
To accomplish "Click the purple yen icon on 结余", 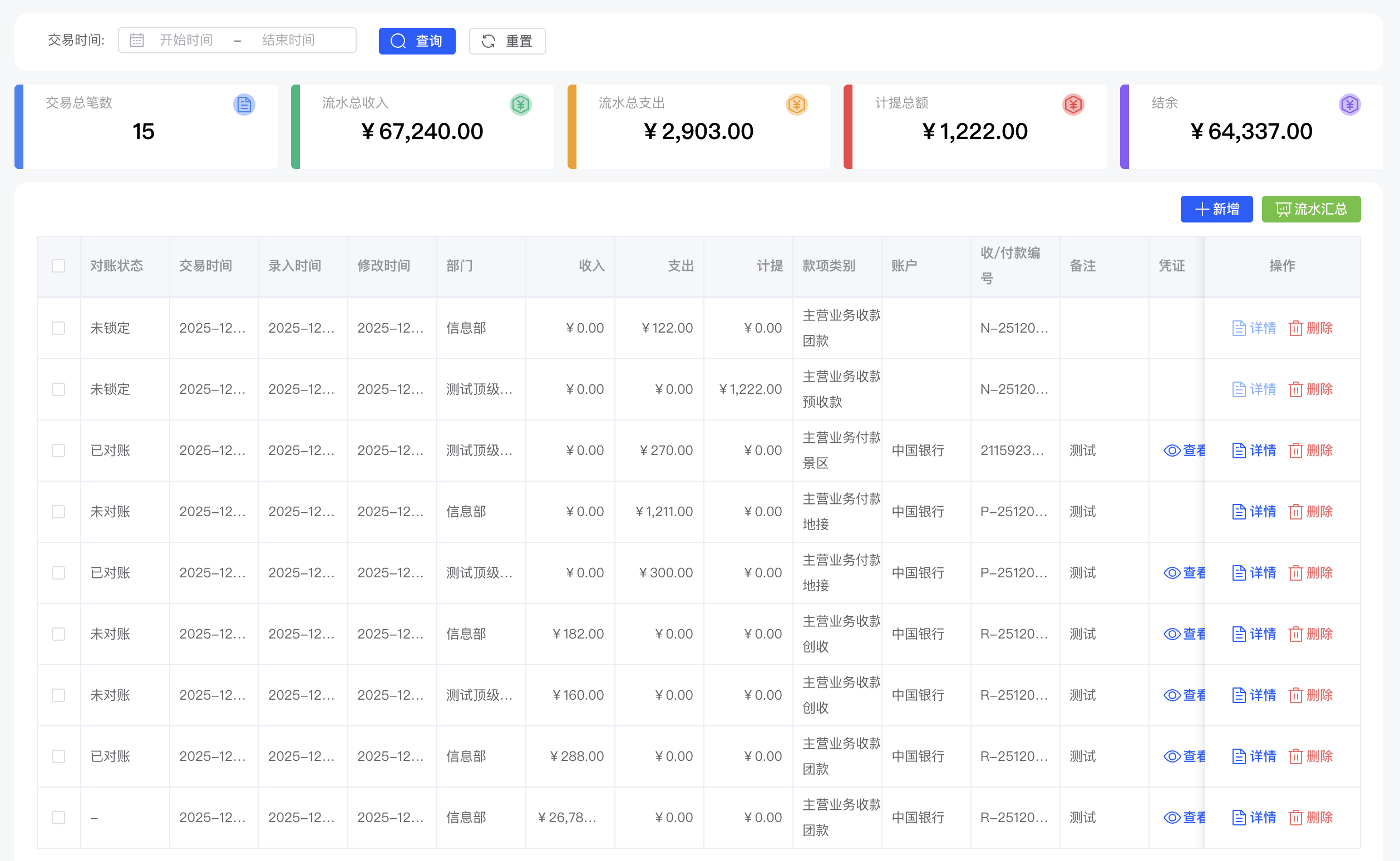I will pyautogui.click(x=1349, y=105).
